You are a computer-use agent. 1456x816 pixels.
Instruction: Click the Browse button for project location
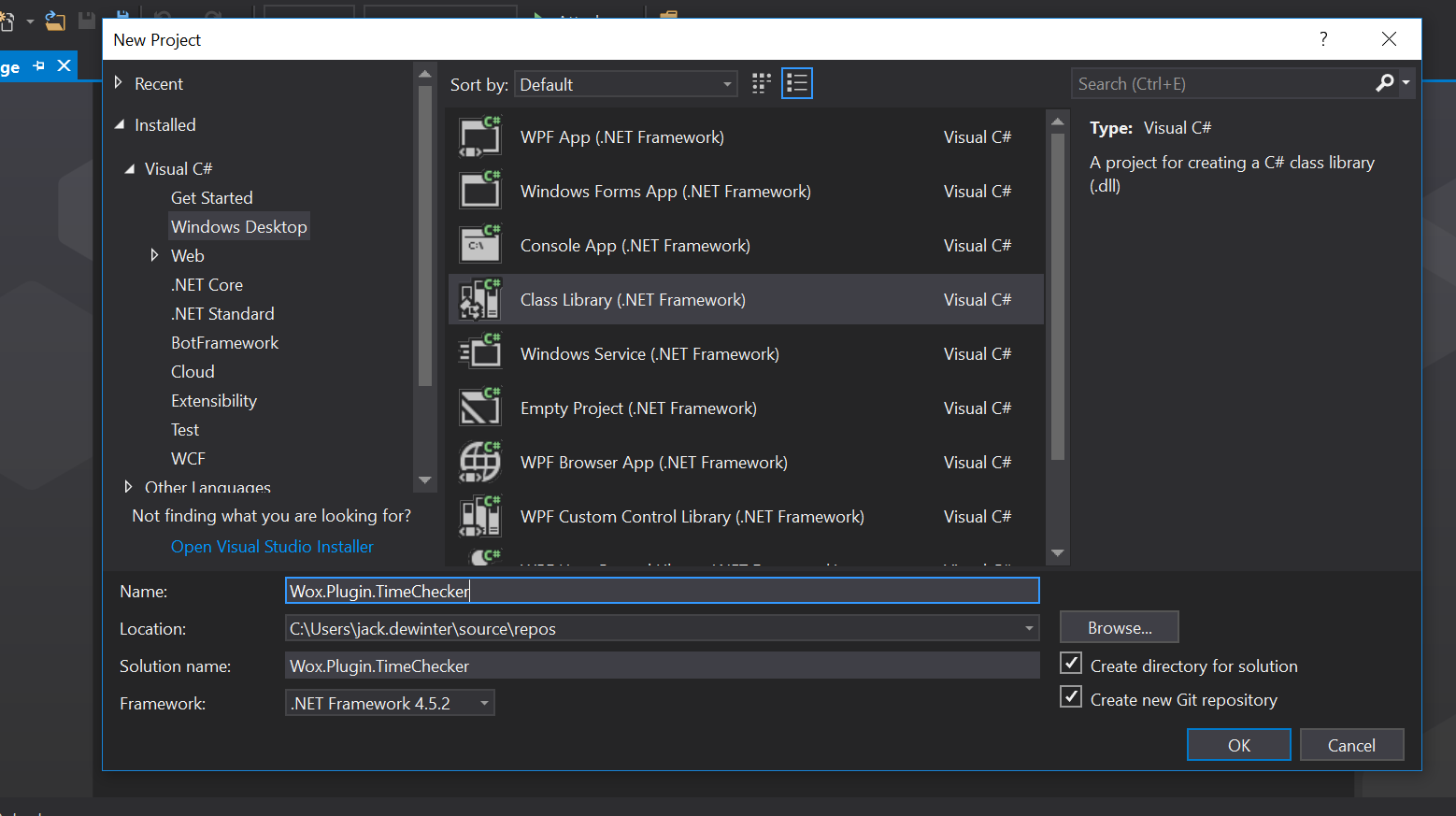coord(1119,627)
